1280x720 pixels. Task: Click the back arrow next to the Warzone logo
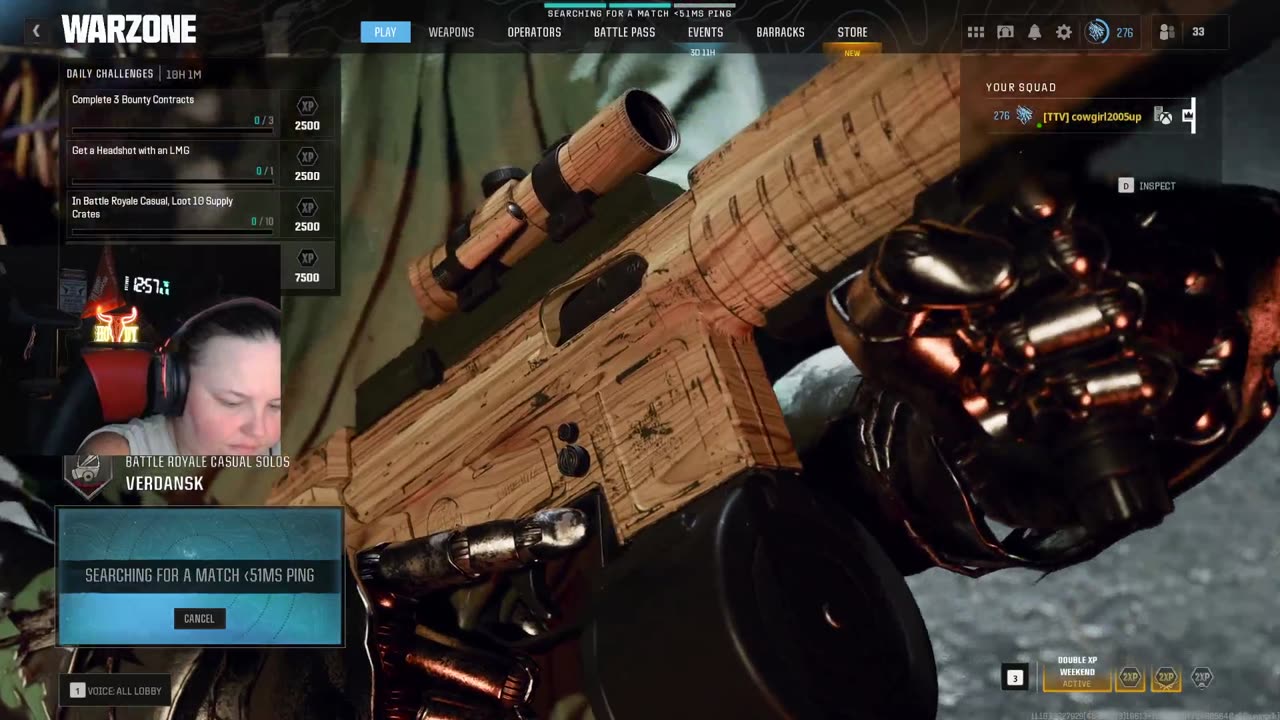pyautogui.click(x=36, y=31)
